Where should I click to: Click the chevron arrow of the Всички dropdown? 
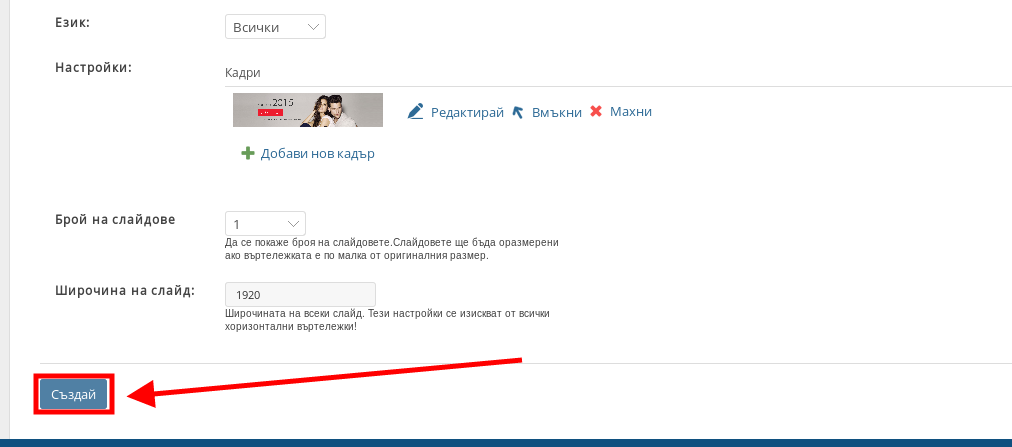point(313,27)
